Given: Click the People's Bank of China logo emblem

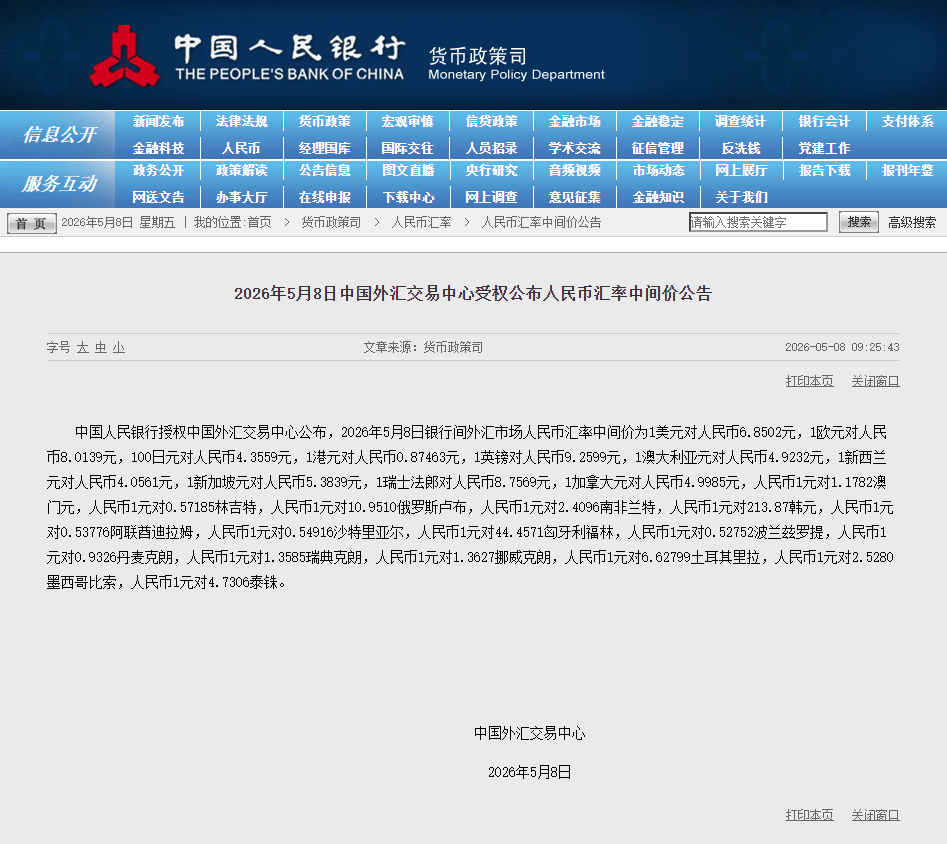Looking at the screenshot, I should tap(124, 56).
